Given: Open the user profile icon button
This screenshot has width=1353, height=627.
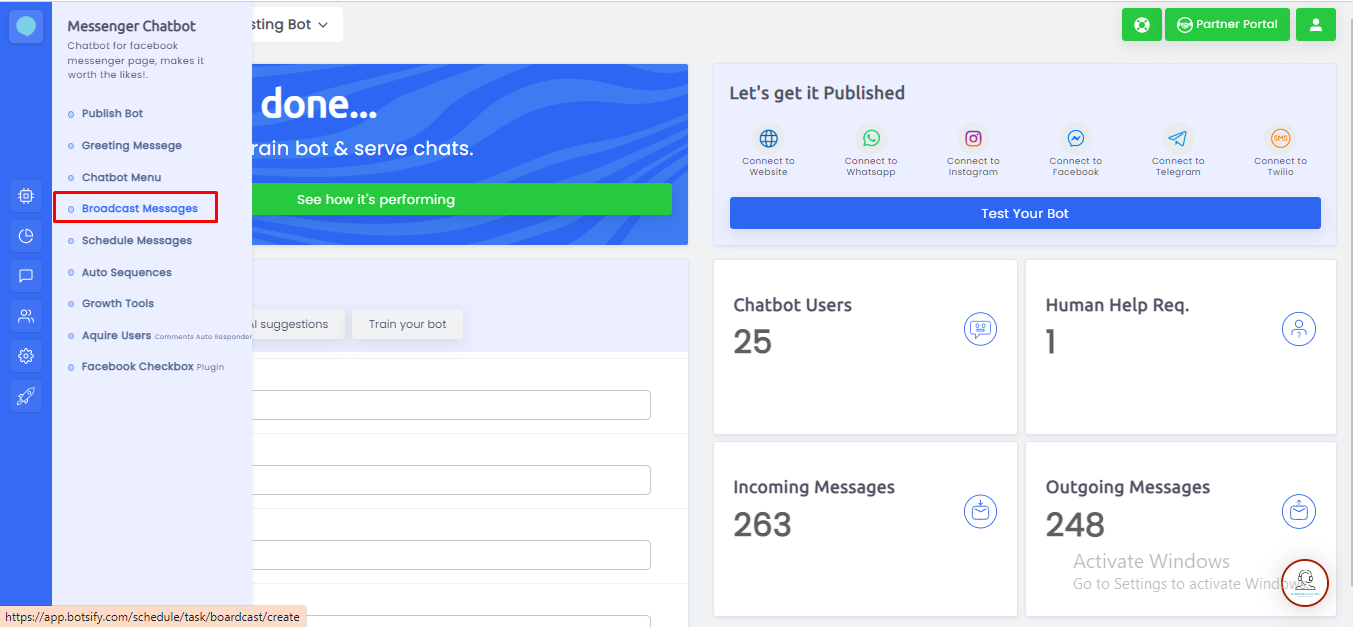Looking at the screenshot, I should (x=1316, y=25).
